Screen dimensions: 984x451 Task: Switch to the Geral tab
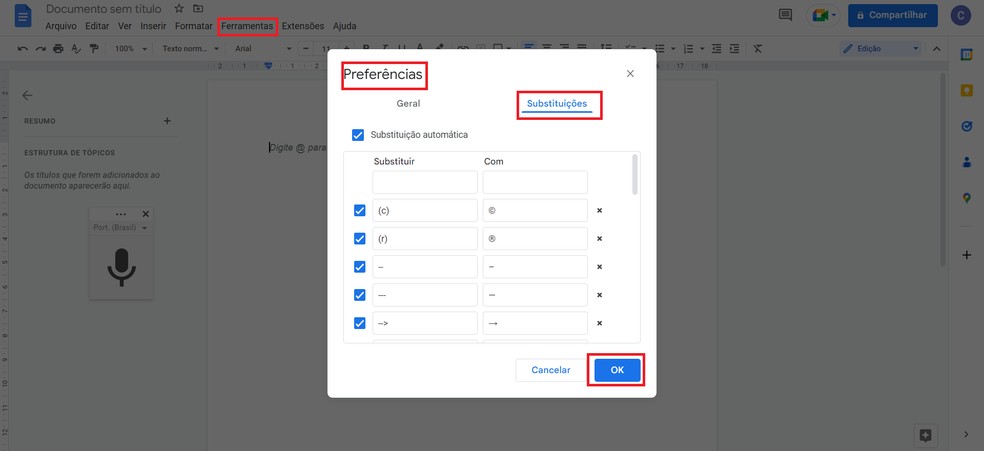tap(409, 103)
